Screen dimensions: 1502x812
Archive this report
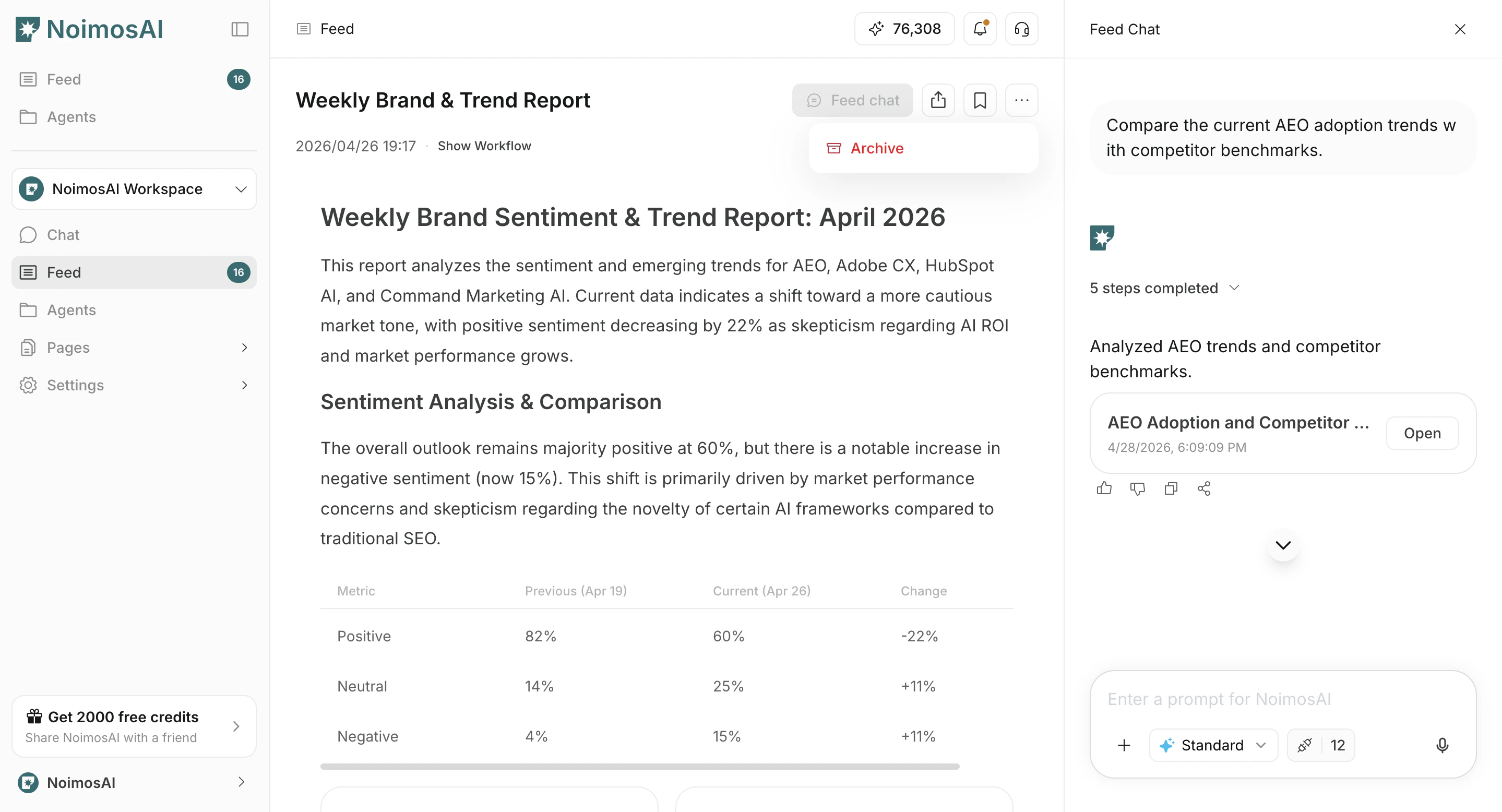[923, 148]
